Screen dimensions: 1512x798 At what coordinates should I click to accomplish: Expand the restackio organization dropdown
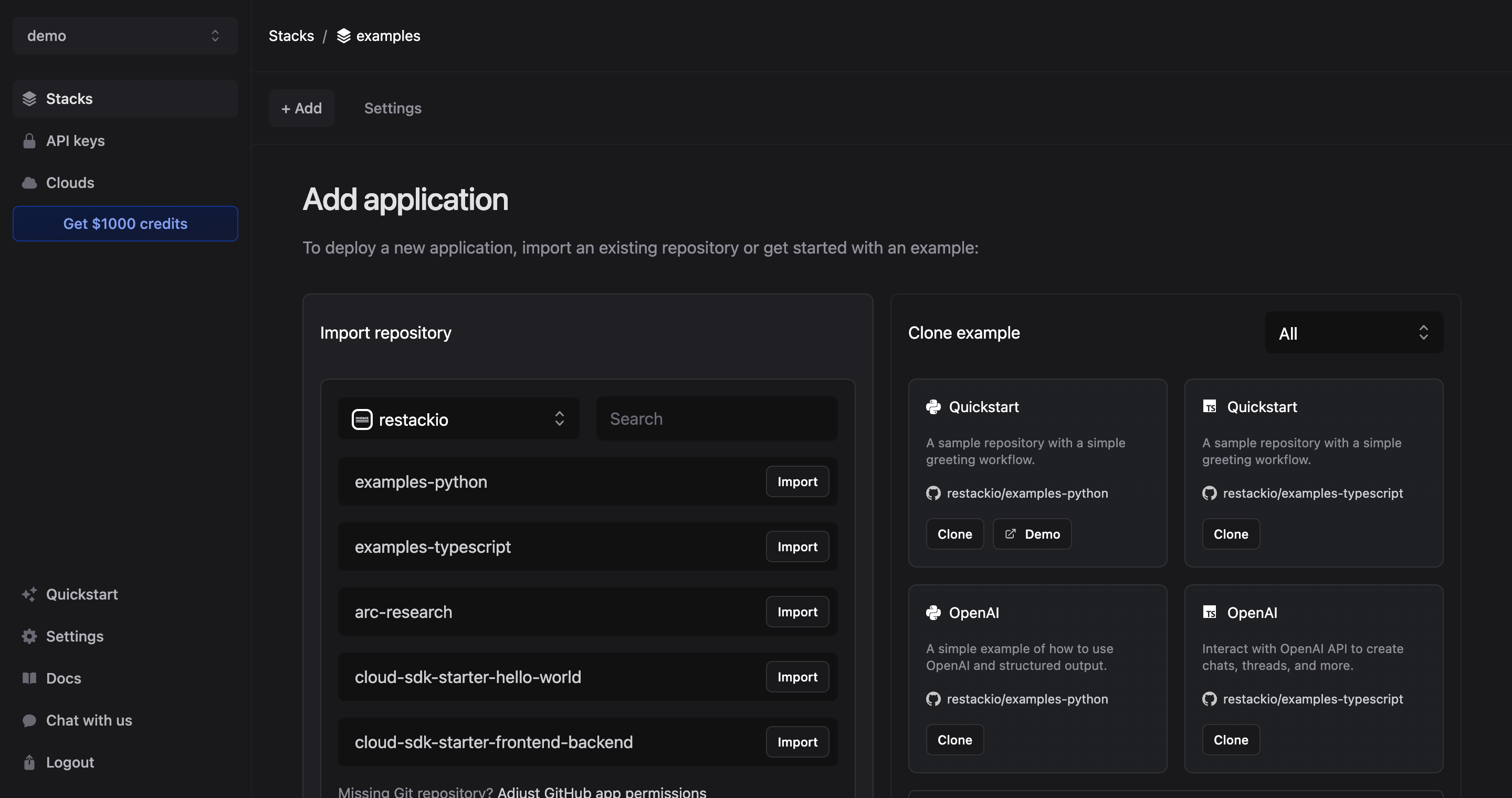[x=458, y=419]
